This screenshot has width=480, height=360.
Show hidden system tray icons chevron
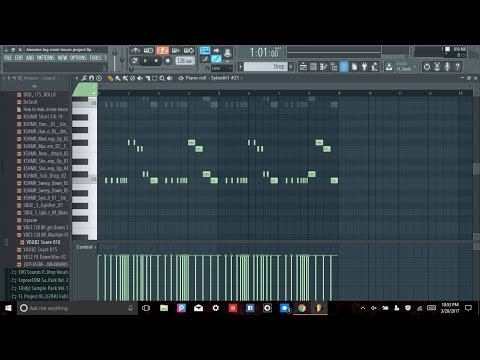pyautogui.click(x=363, y=308)
